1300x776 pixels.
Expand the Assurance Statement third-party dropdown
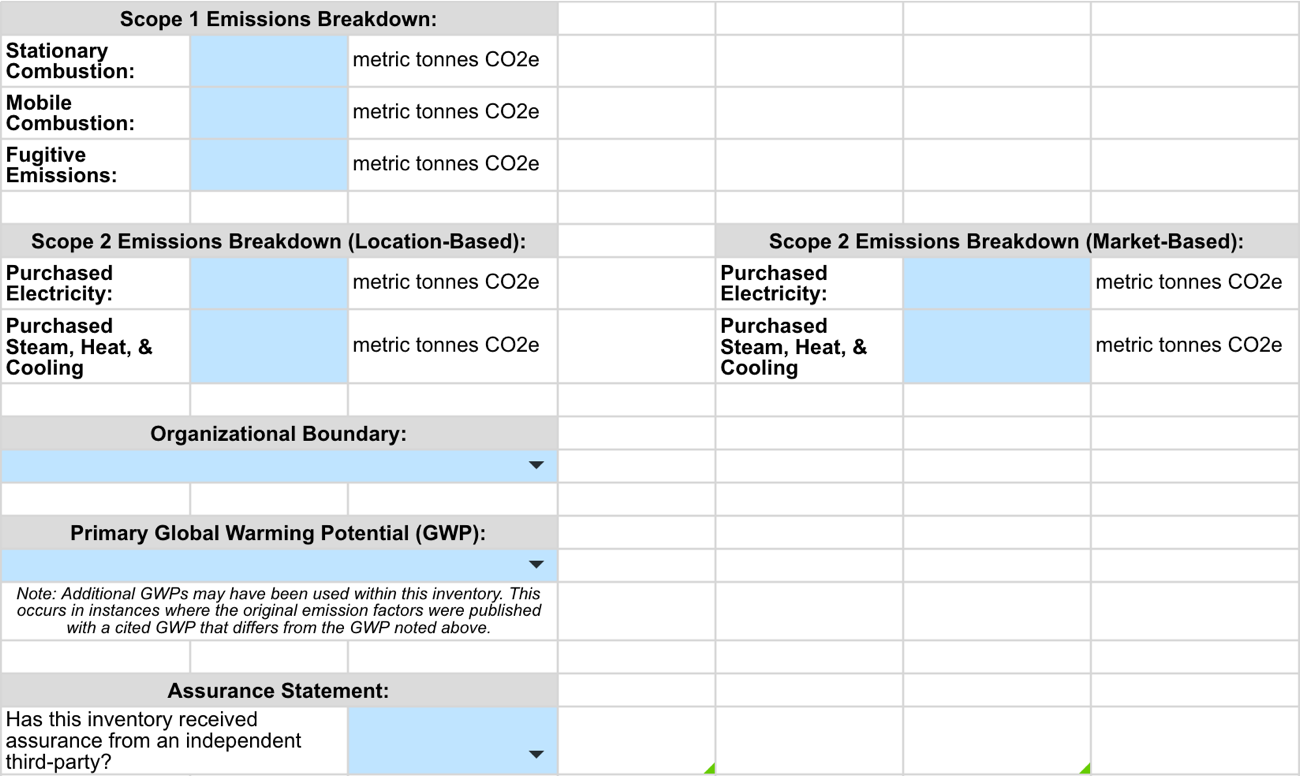click(x=536, y=754)
